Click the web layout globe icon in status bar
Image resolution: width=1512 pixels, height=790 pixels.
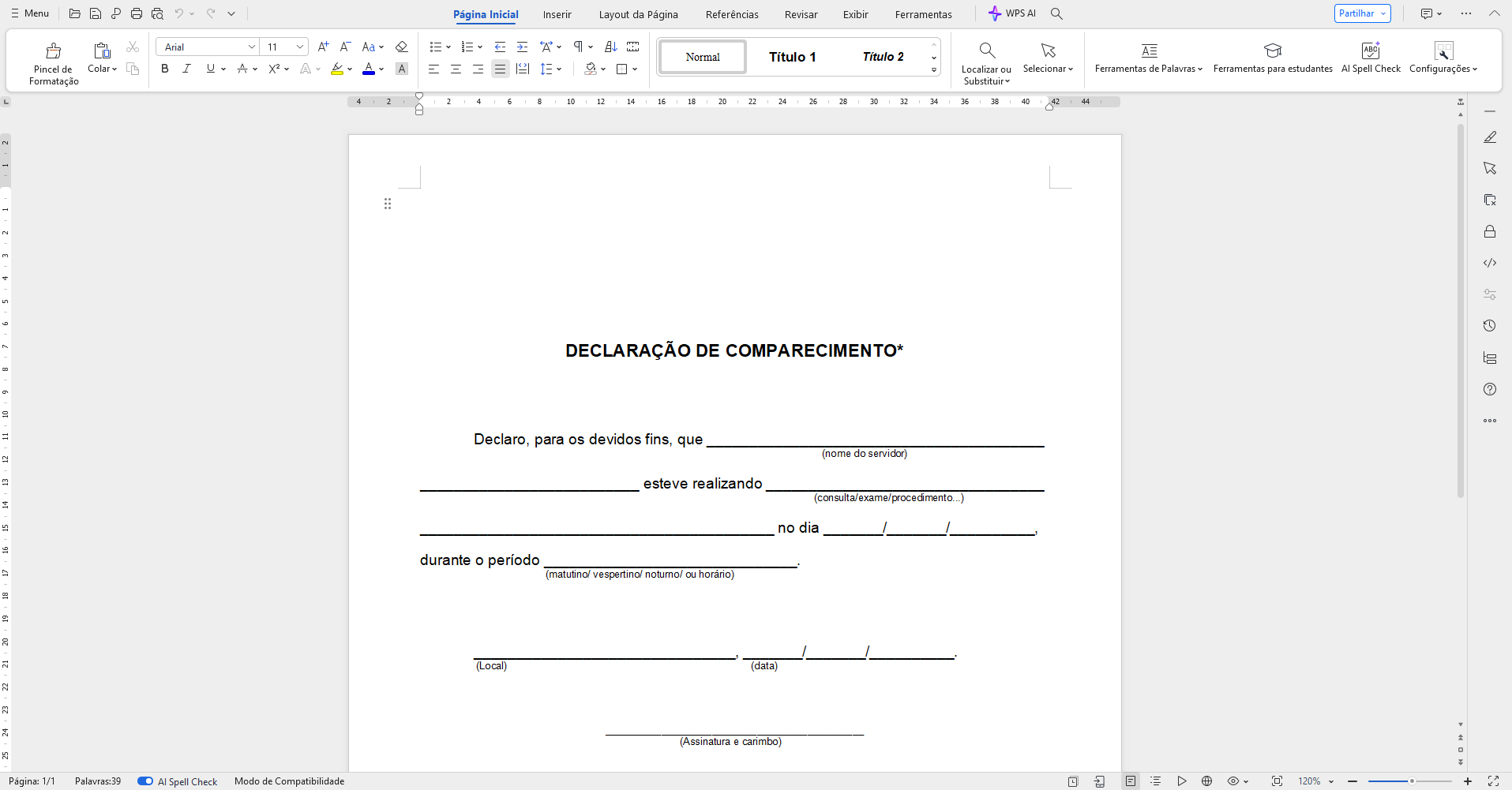click(x=1206, y=781)
